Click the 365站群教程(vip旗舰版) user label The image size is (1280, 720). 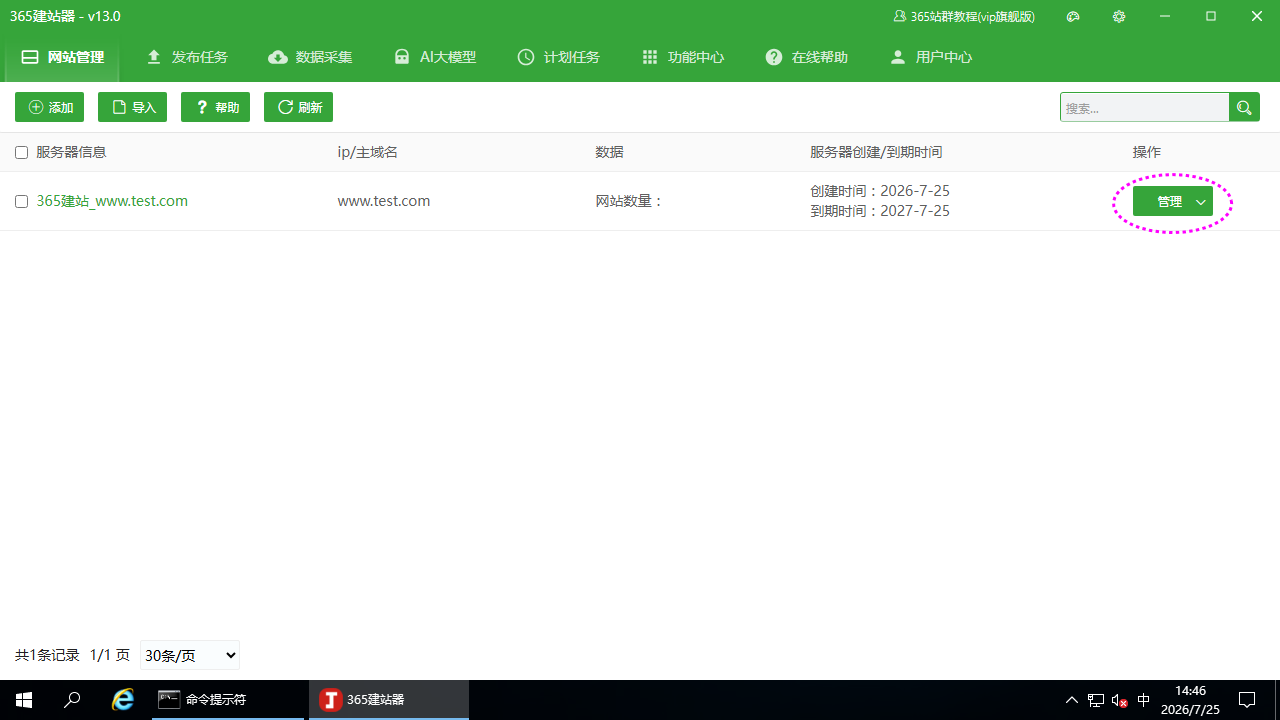tap(972, 17)
